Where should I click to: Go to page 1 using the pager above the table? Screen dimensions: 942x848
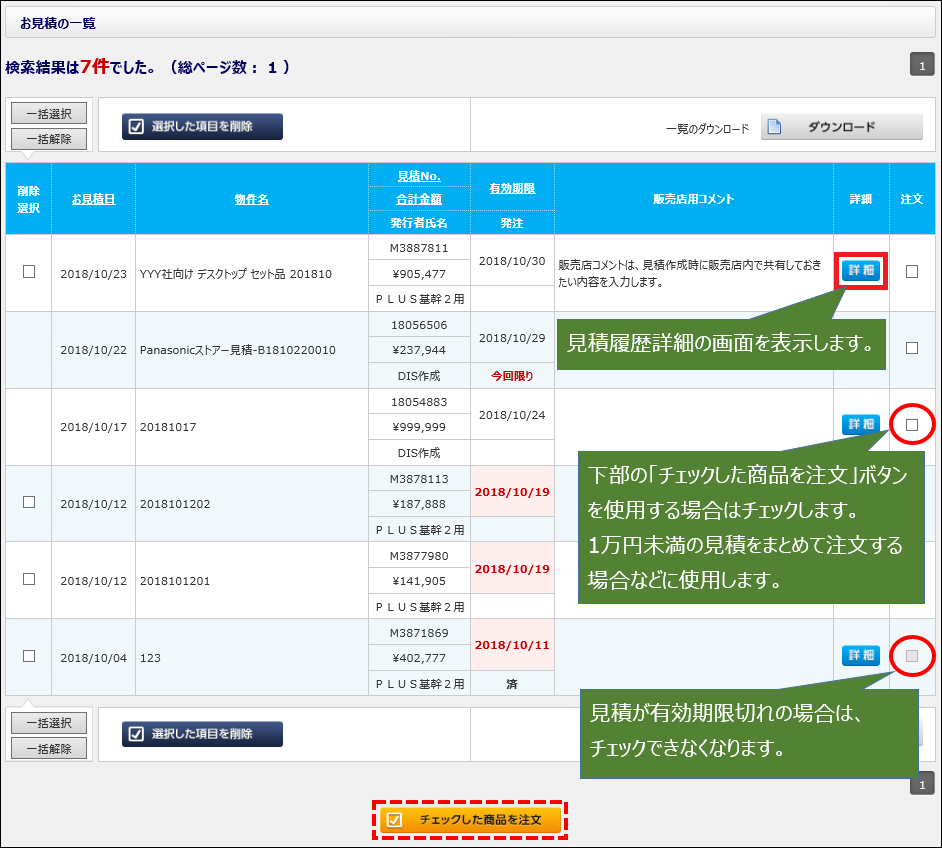(922, 66)
